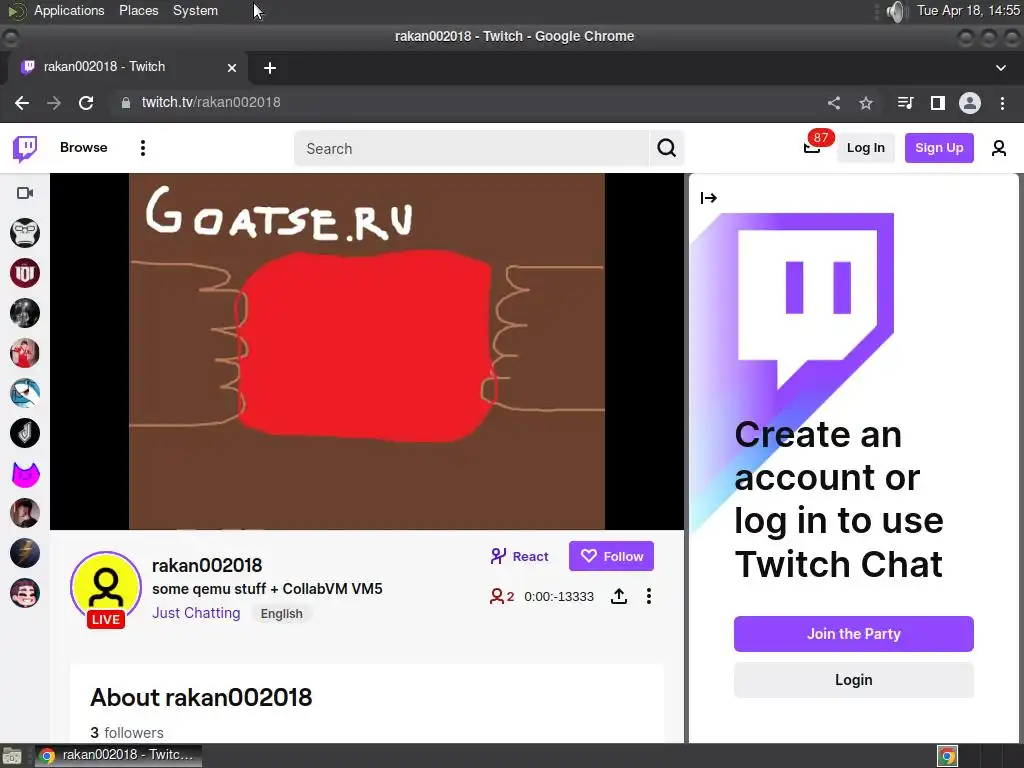Open the Applications menu

[x=69, y=10]
